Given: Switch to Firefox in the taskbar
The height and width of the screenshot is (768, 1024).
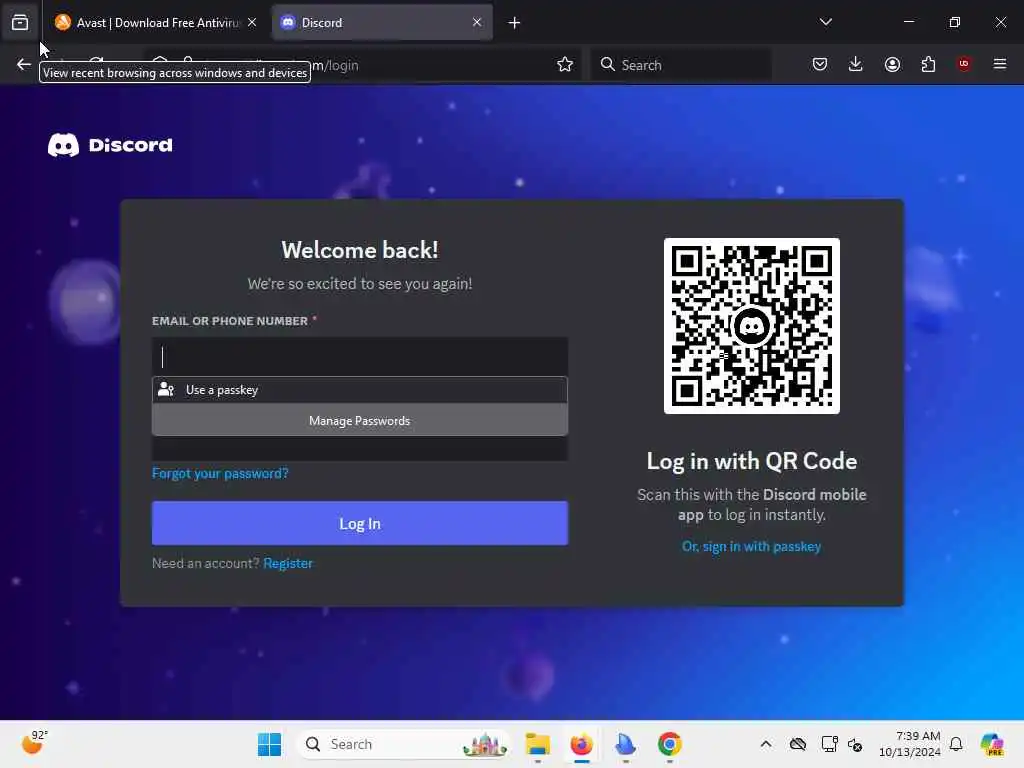Looking at the screenshot, I should click(581, 744).
